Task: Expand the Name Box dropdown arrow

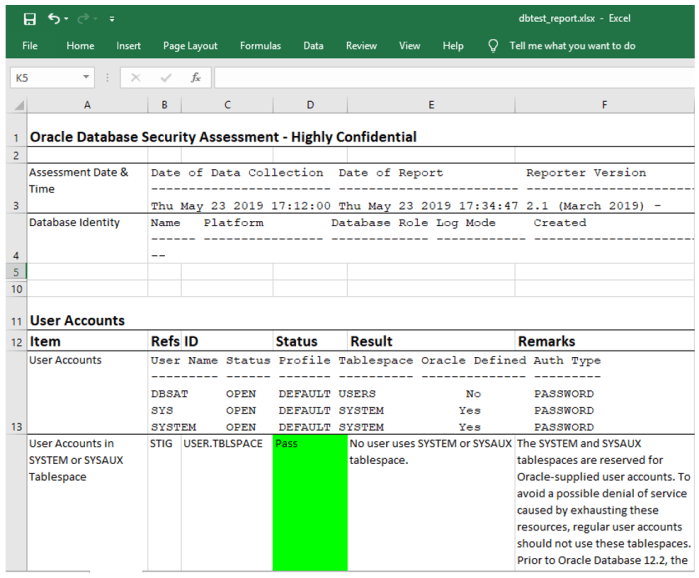Action: pyautogui.click(x=87, y=77)
